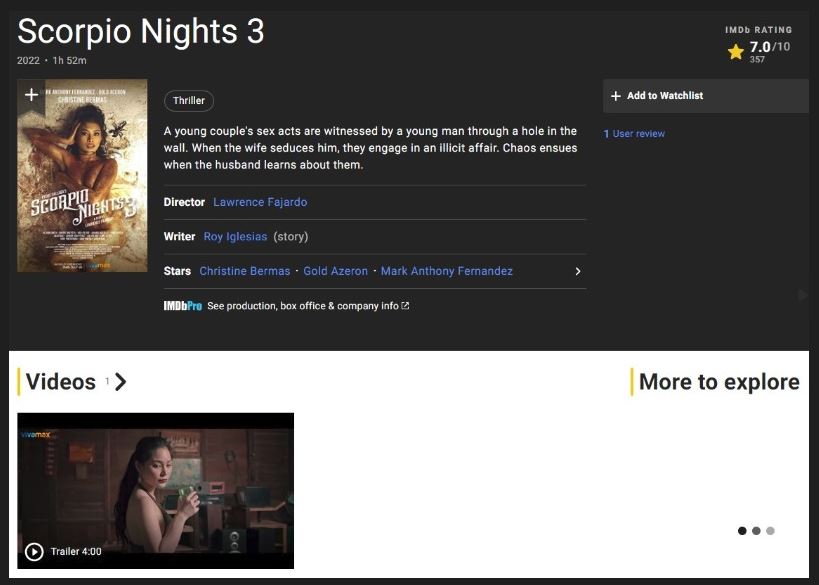Open the Scorpio Nights 3 poster image
The width and height of the screenshot is (819, 585).
click(x=82, y=185)
